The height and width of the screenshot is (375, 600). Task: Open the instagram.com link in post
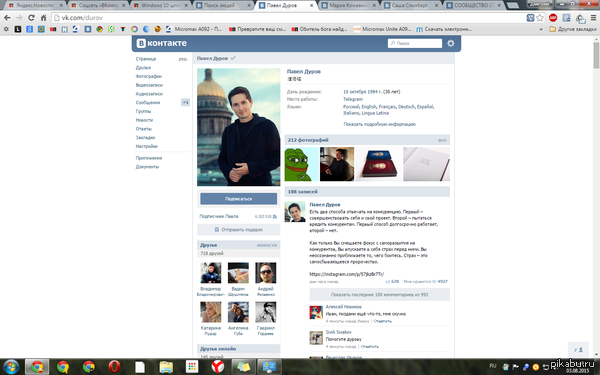[347, 274]
